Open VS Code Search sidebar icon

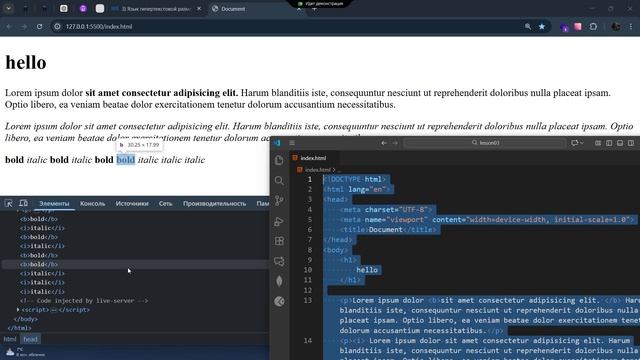279,180
